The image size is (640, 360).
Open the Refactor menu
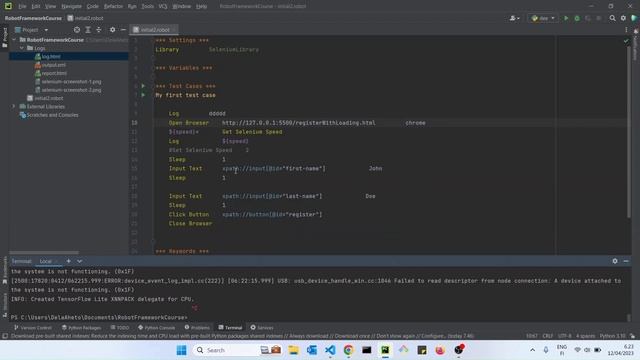click(x=113, y=7)
